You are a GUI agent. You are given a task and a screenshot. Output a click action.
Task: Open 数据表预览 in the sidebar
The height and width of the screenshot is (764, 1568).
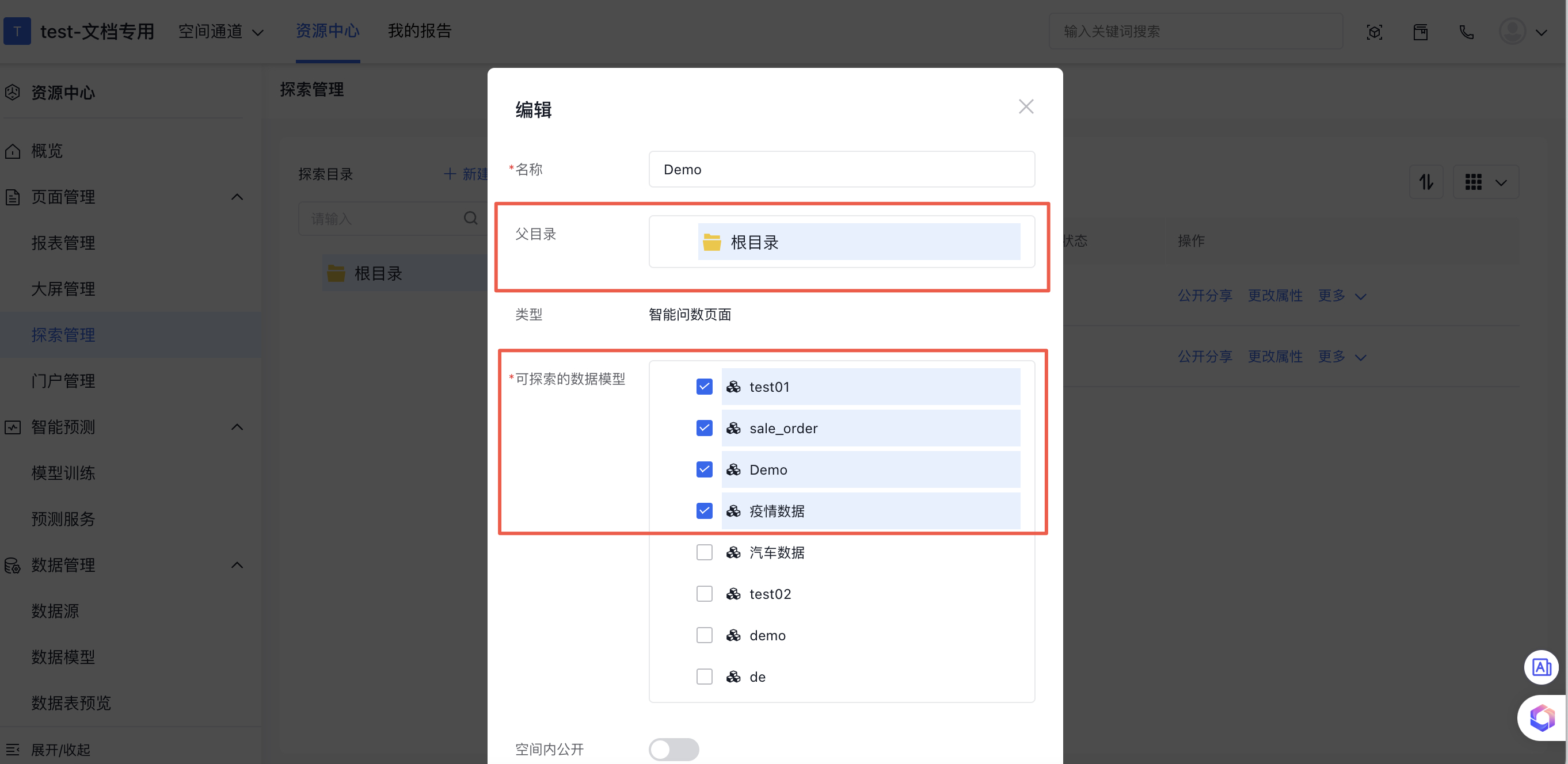coord(71,702)
